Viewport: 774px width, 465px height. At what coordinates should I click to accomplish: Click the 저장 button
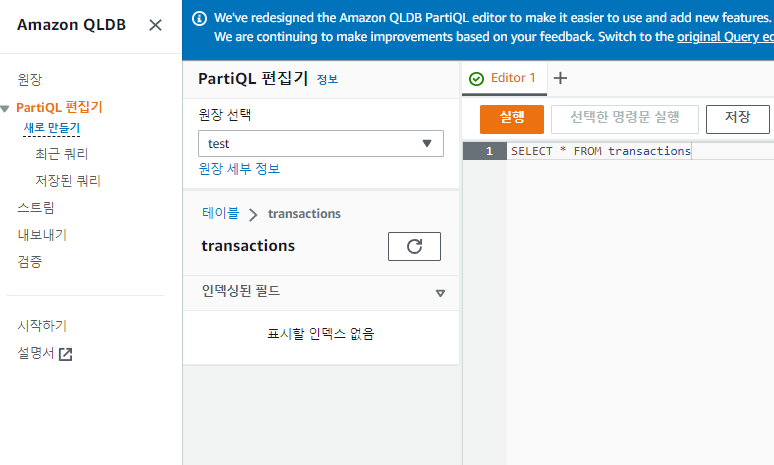tap(737, 117)
